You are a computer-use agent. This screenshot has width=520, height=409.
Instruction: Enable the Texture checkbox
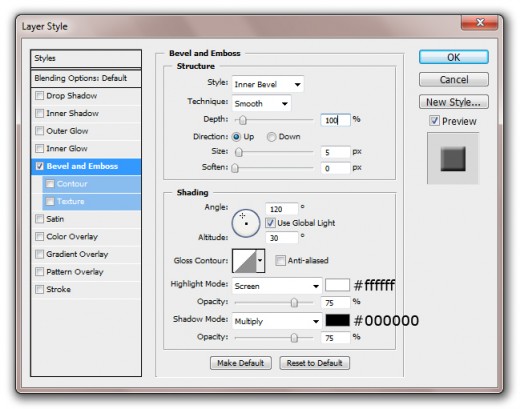coord(50,201)
